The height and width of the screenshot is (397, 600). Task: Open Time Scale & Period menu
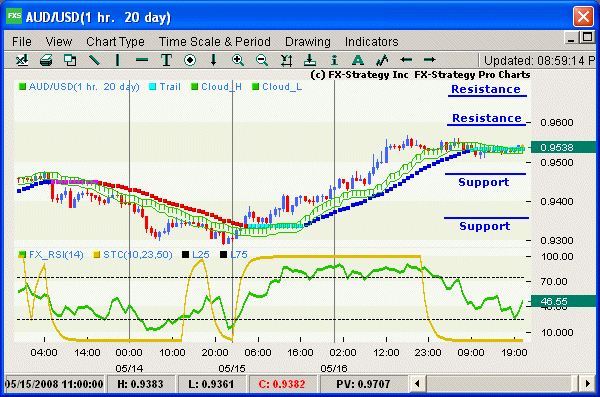click(x=215, y=41)
